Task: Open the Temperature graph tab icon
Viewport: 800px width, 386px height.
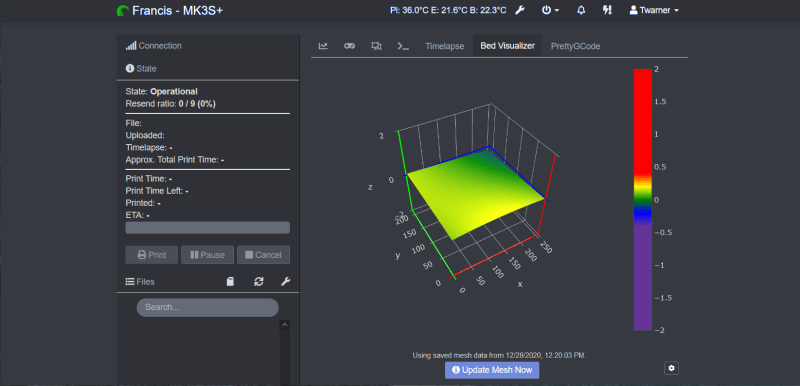Action: tap(323, 46)
